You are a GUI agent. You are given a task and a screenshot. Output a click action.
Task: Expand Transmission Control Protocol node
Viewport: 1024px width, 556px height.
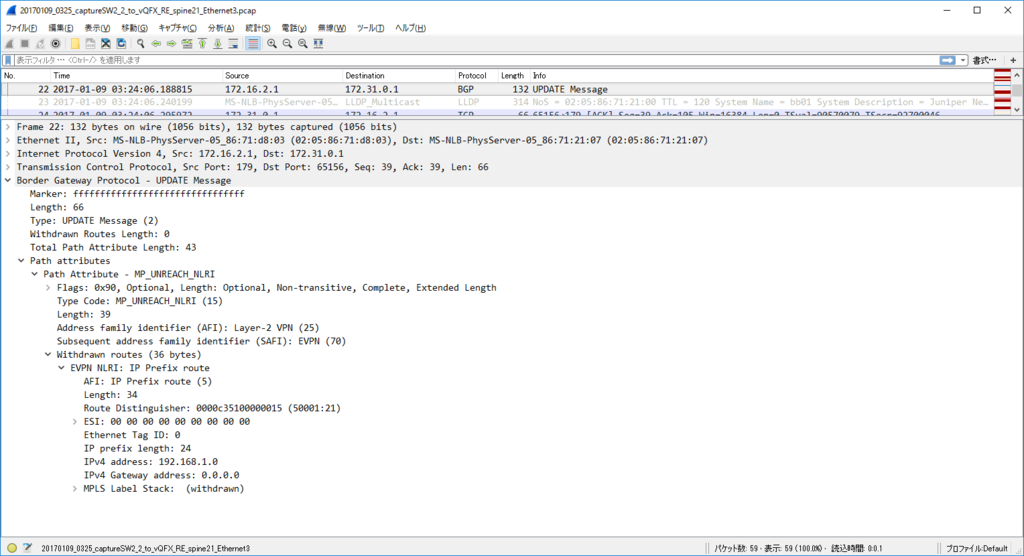click(8, 167)
